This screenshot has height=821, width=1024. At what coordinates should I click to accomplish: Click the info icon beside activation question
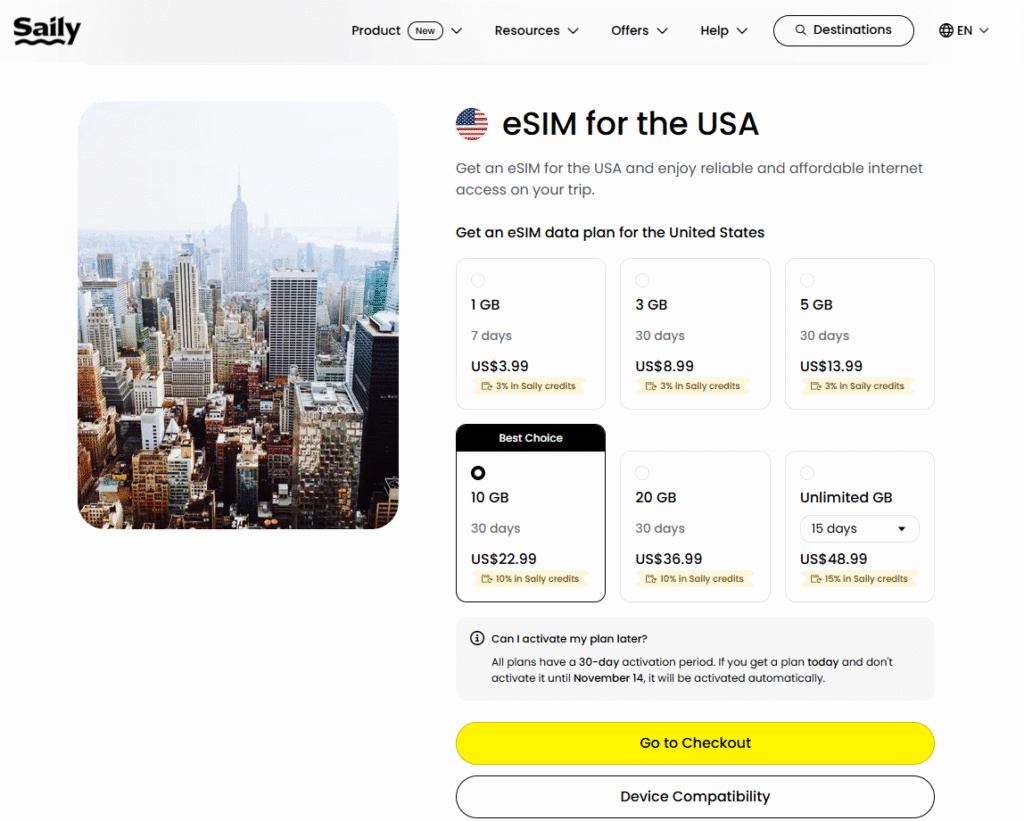pos(477,638)
